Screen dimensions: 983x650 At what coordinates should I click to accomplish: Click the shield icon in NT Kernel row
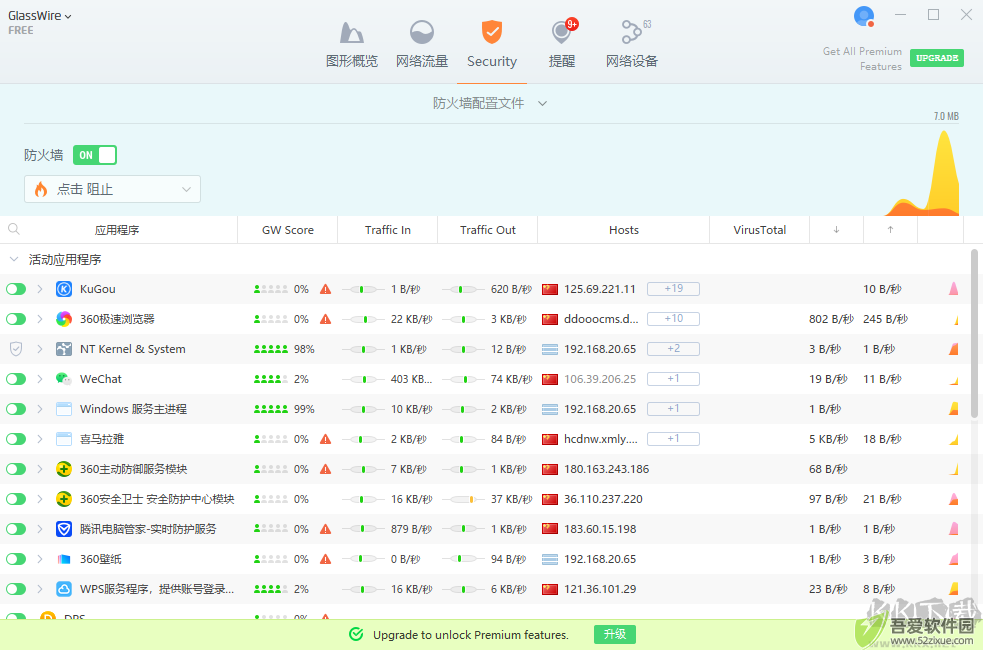(x=16, y=349)
